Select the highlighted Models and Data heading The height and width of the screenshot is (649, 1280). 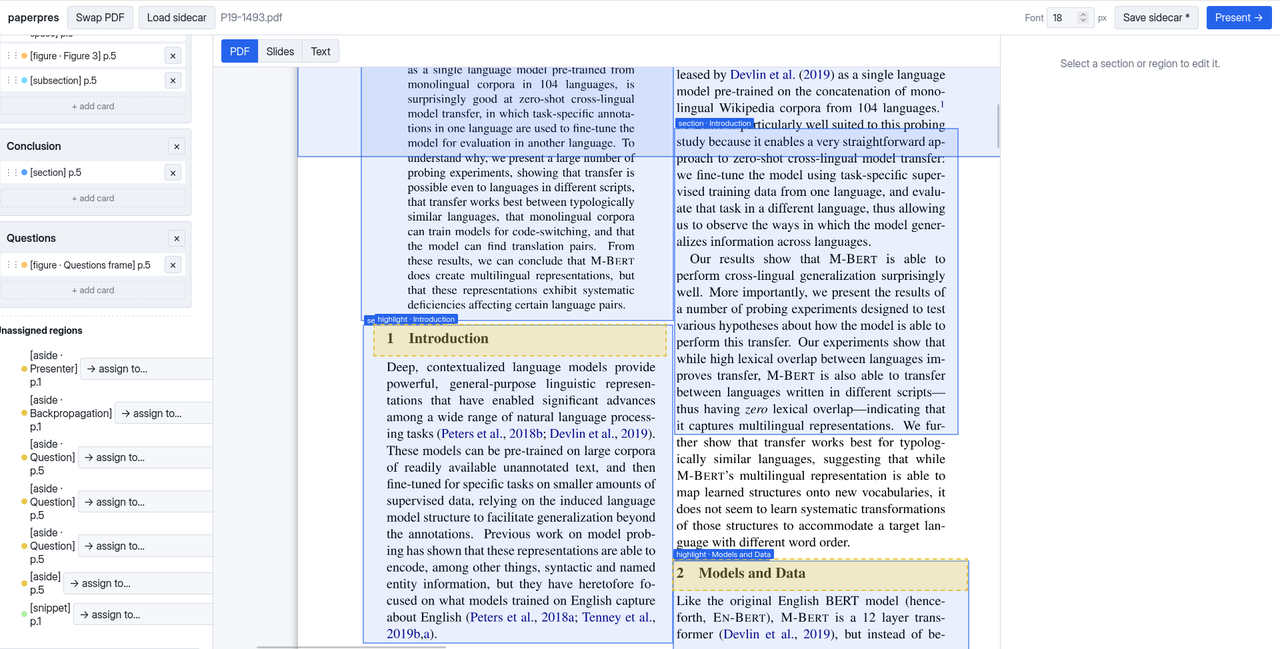click(820, 575)
